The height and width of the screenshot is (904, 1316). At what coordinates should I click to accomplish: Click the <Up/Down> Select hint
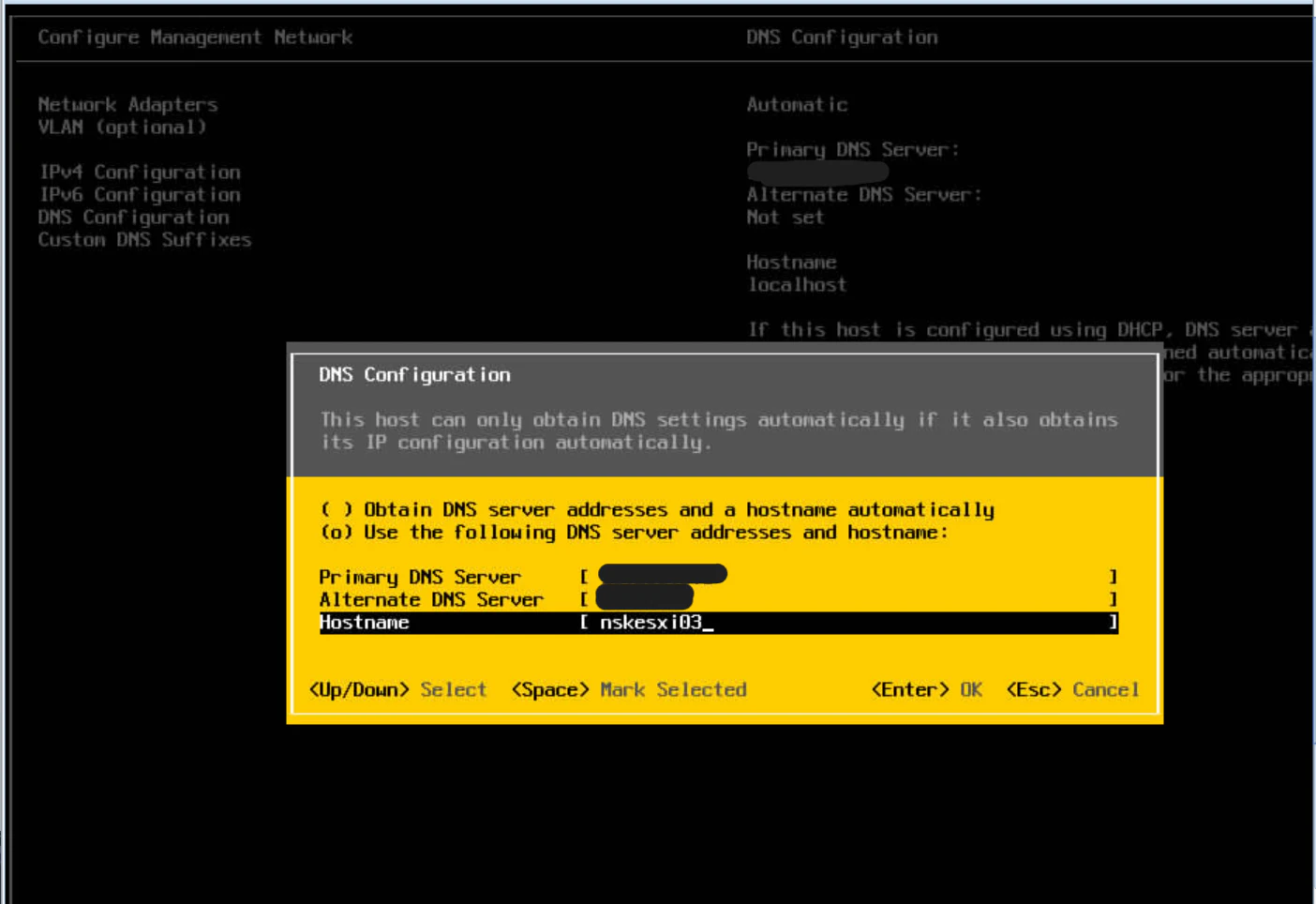(398, 690)
